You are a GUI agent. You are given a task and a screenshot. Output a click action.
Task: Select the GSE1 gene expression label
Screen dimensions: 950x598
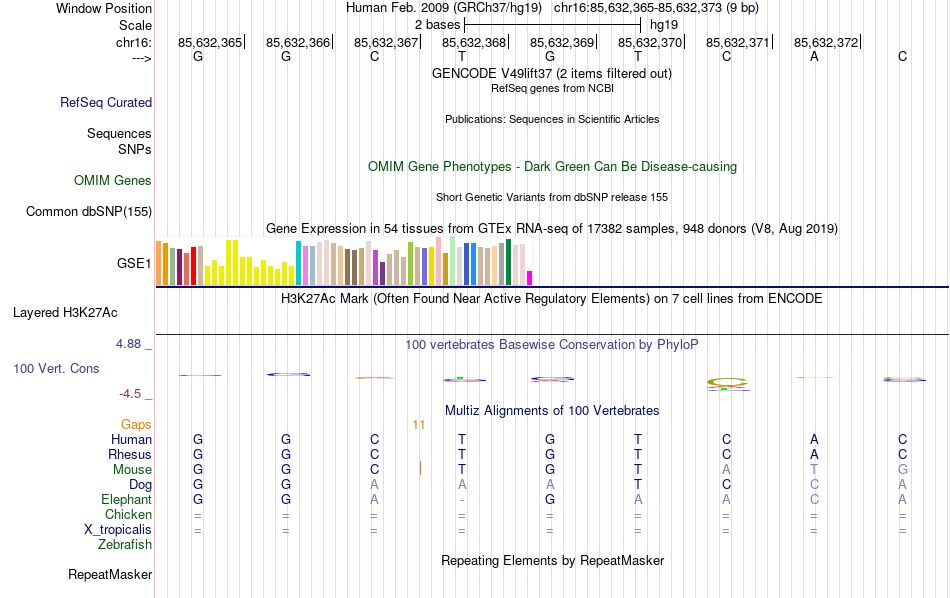click(x=134, y=263)
